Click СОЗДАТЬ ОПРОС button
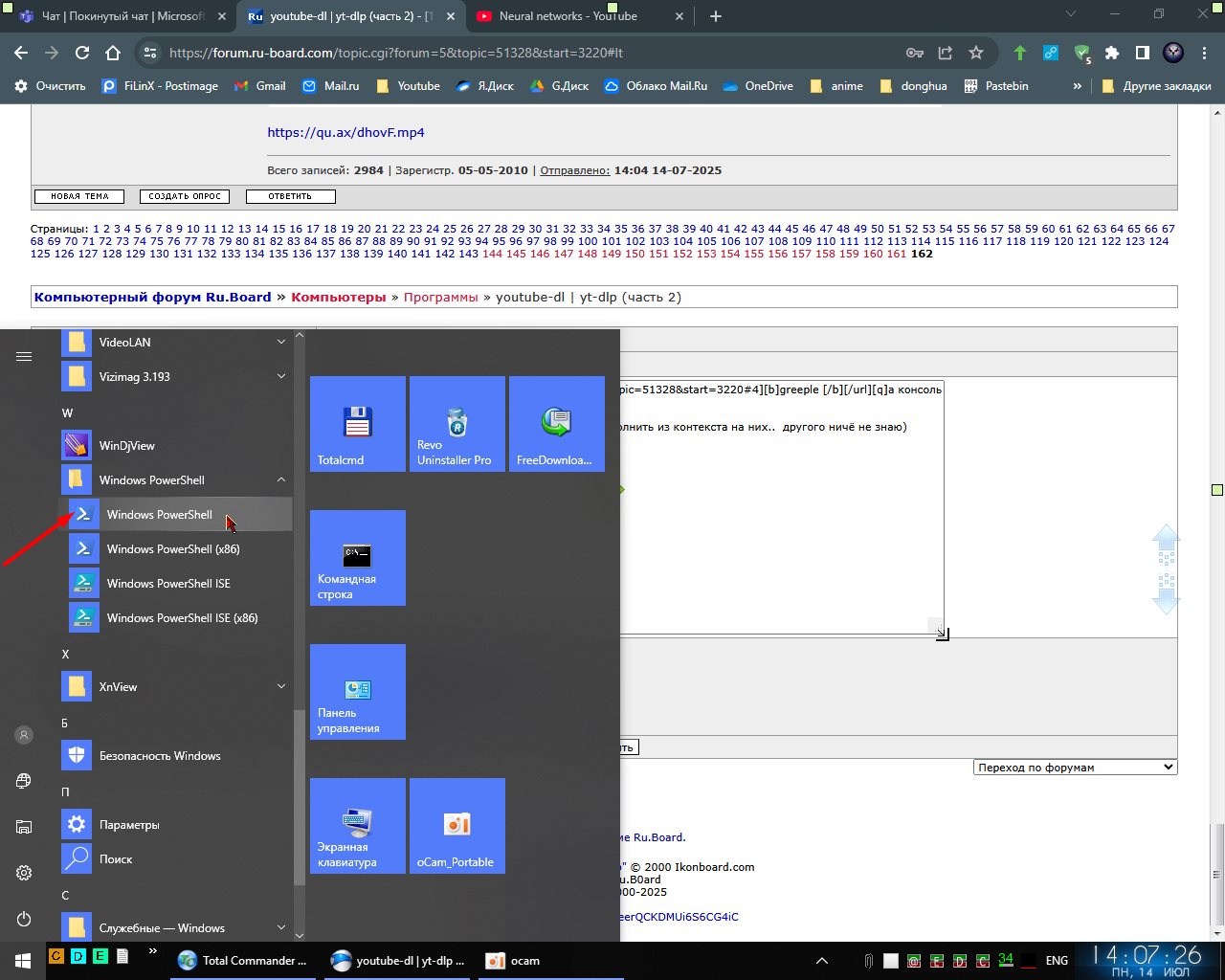 pos(185,196)
